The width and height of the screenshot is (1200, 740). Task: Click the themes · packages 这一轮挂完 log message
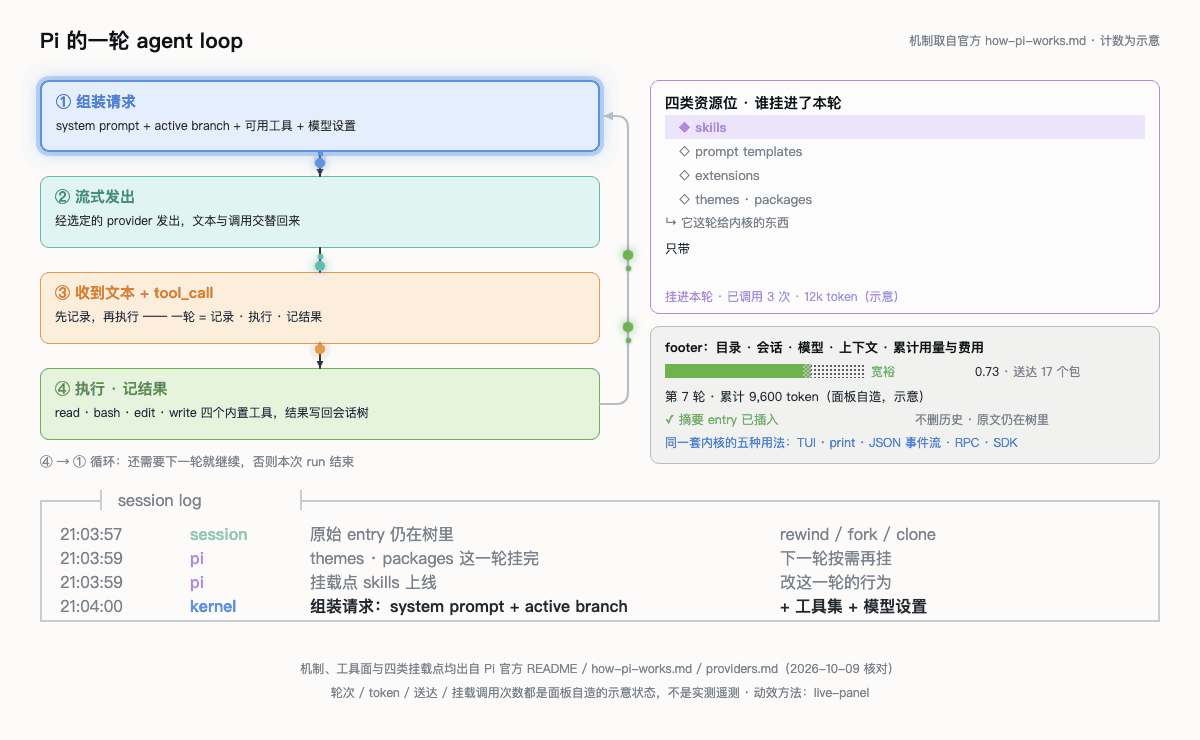[x=425, y=559]
